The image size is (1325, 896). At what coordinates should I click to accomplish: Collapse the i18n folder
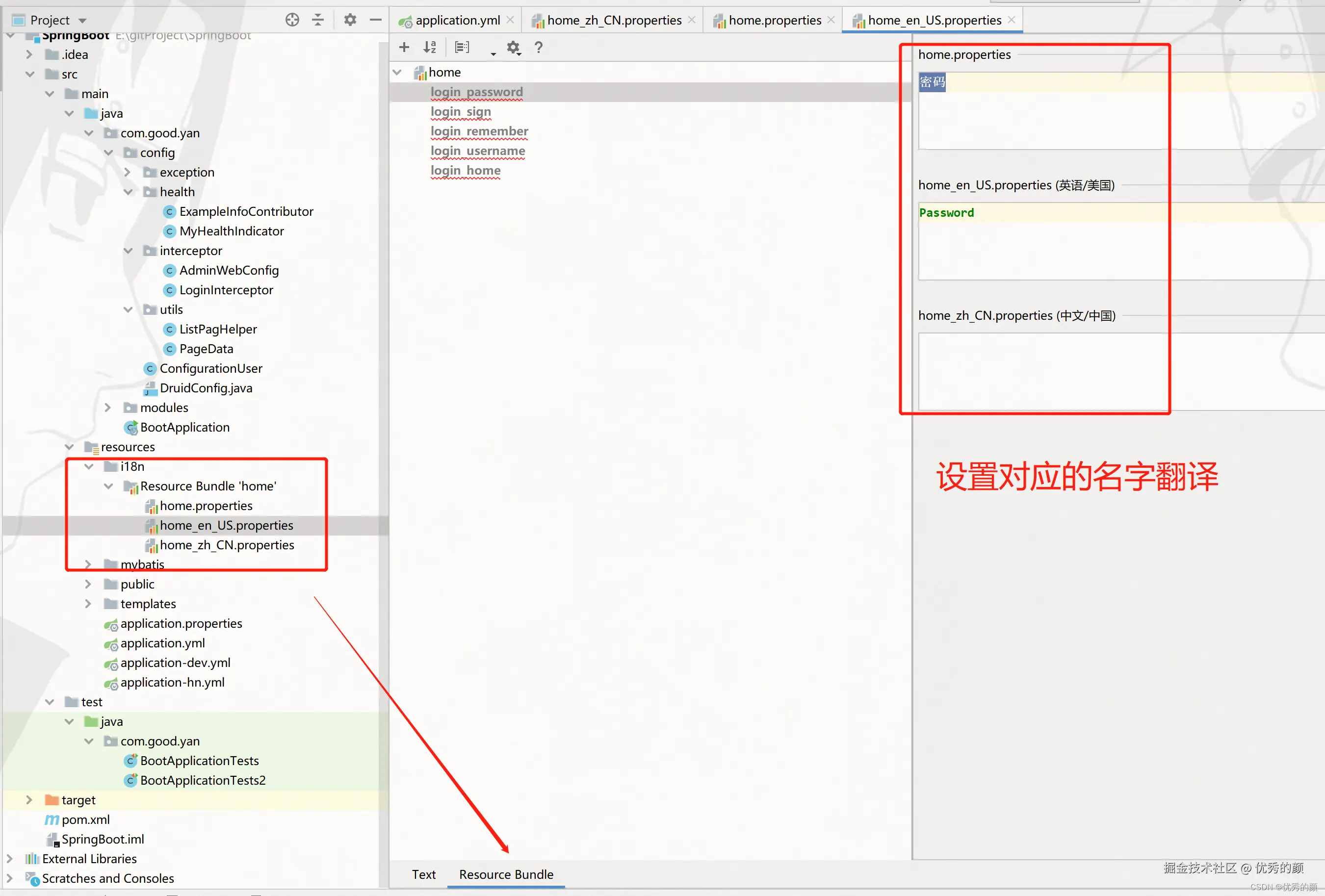coord(89,466)
